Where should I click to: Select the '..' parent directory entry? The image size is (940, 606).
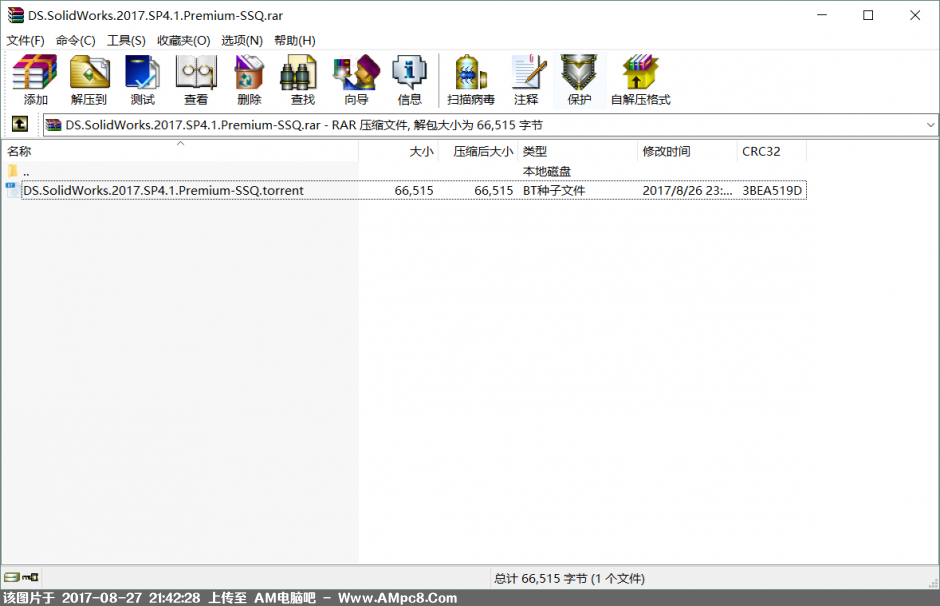[26, 171]
